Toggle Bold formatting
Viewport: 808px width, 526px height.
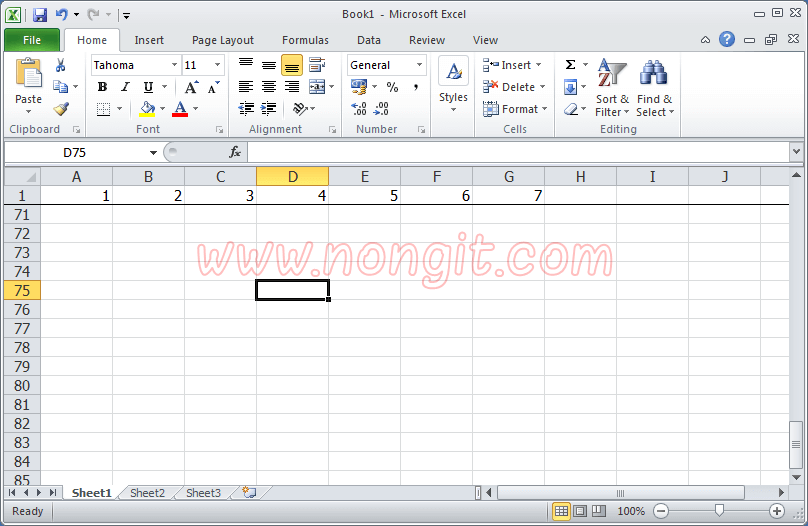point(103,87)
